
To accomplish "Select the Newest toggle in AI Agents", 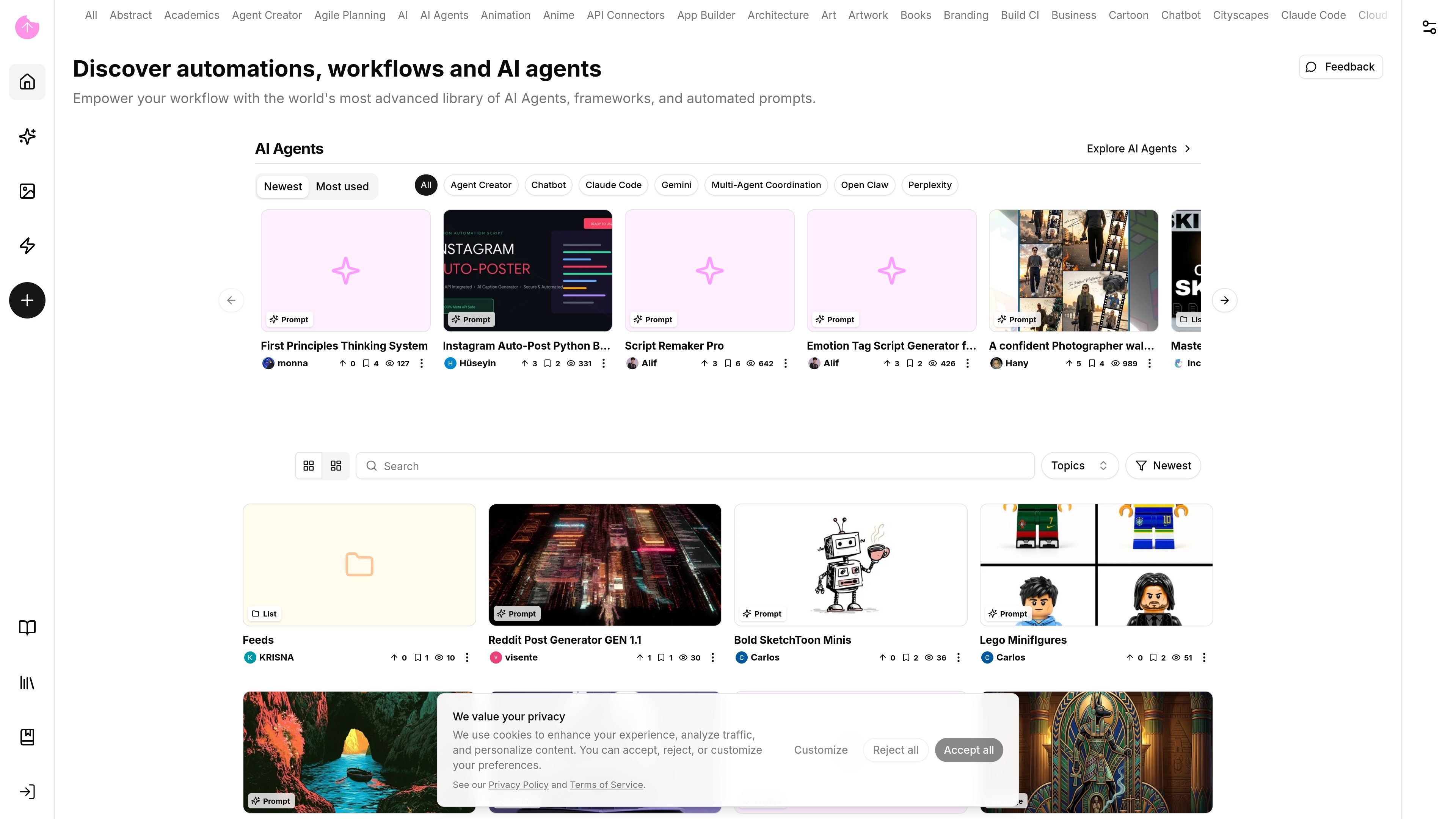I will coord(282,187).
